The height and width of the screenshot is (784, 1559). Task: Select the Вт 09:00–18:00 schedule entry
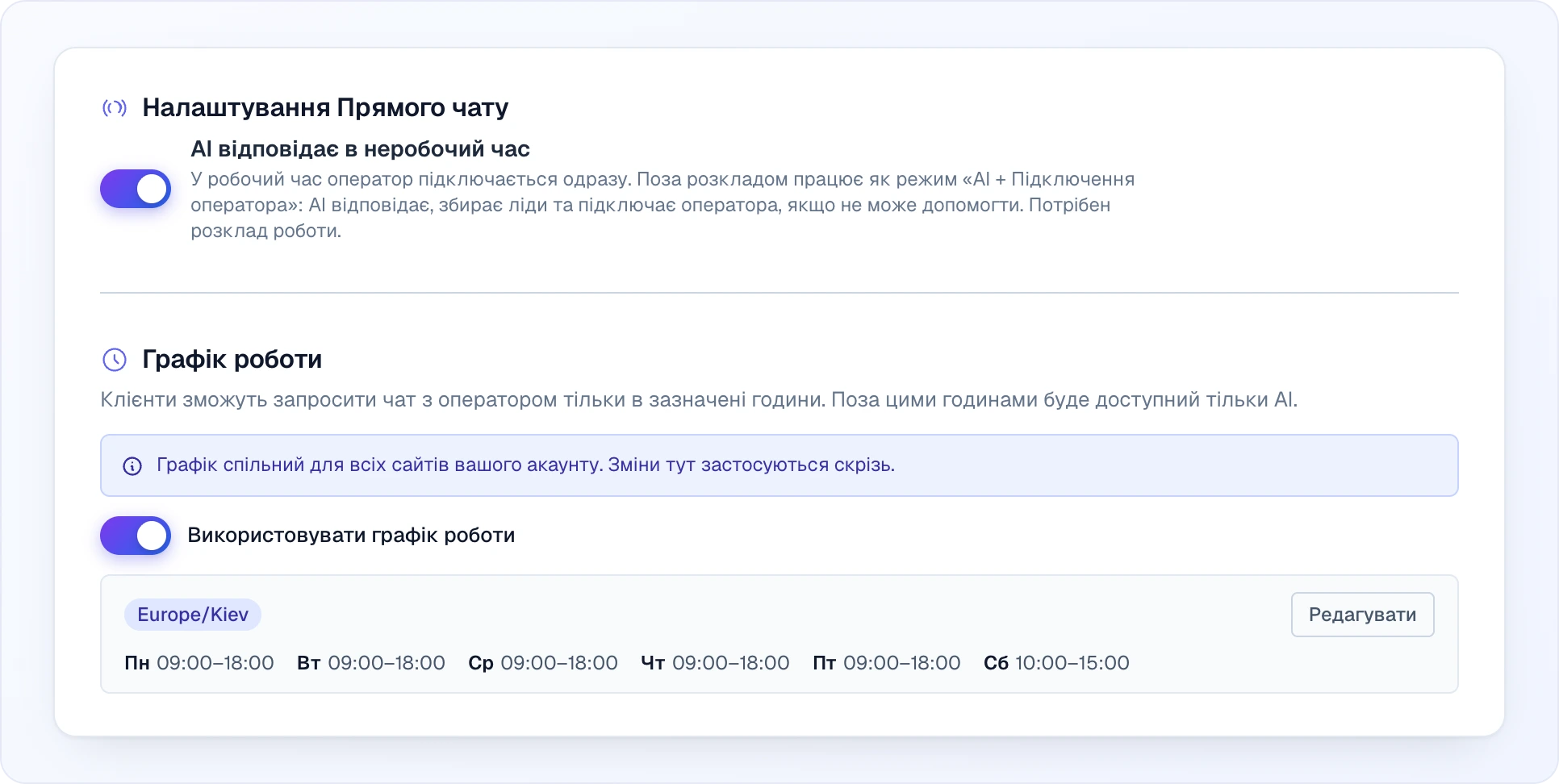pos(371,663)
